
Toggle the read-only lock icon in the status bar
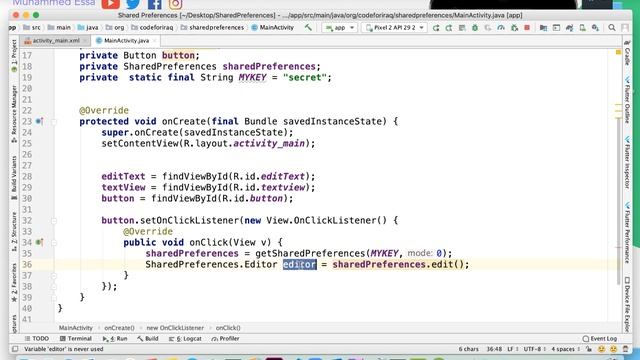coord(589,349)
